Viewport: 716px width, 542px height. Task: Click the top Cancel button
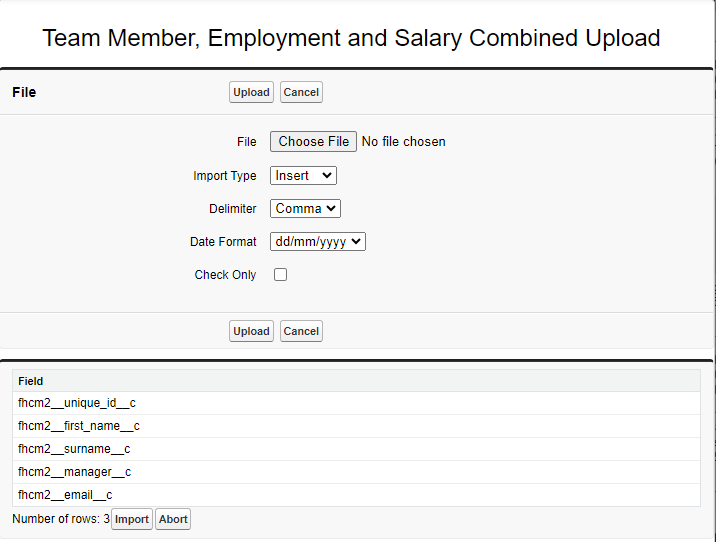pyautogui.click(x=301, y=93)
